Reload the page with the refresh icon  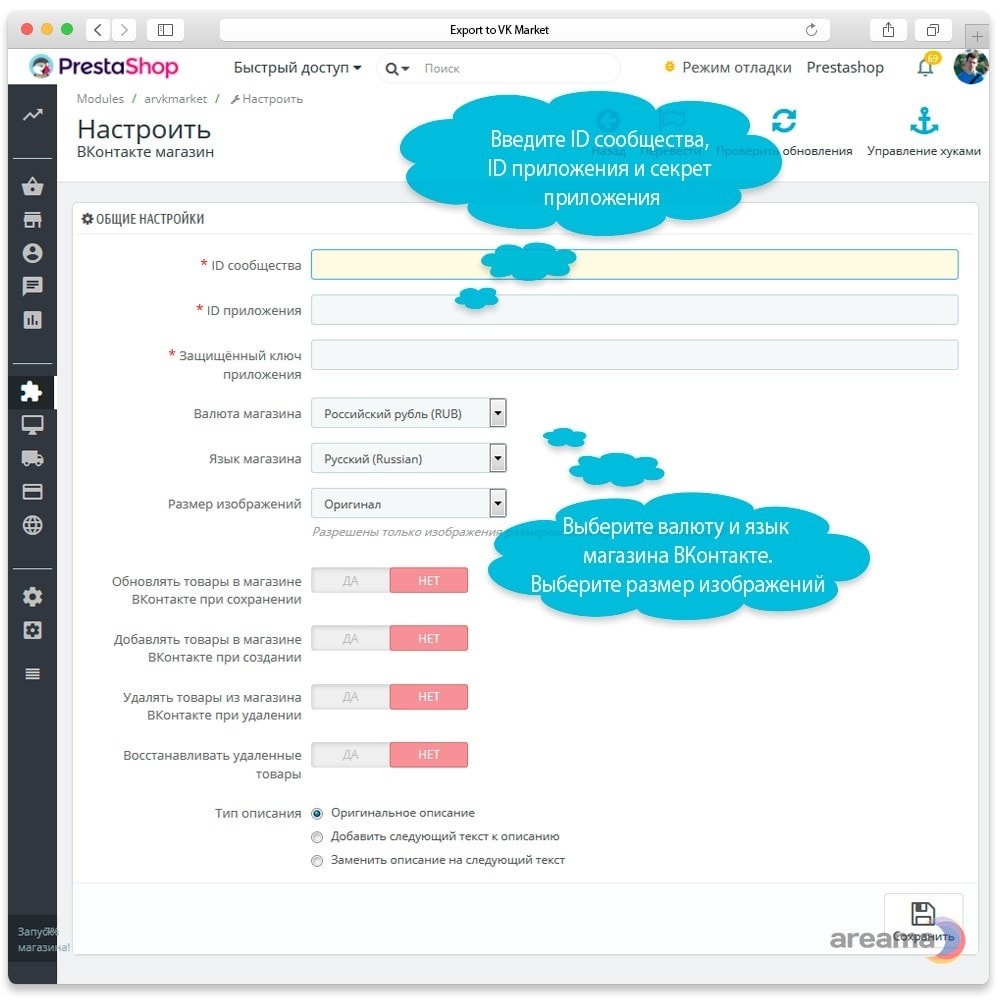click(811, 30)
